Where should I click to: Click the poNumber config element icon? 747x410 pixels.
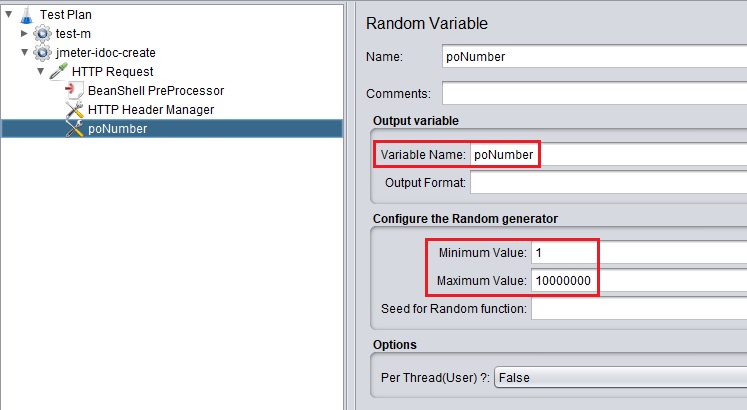pos(74,128)
